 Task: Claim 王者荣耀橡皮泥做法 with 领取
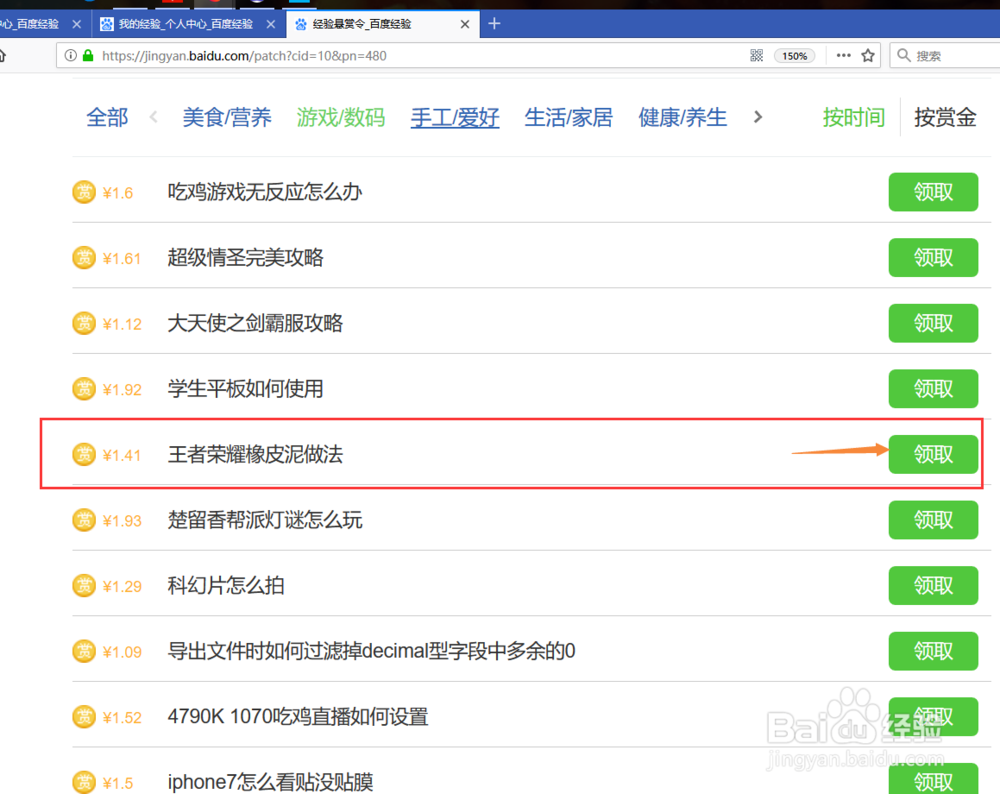click(933, 454)
